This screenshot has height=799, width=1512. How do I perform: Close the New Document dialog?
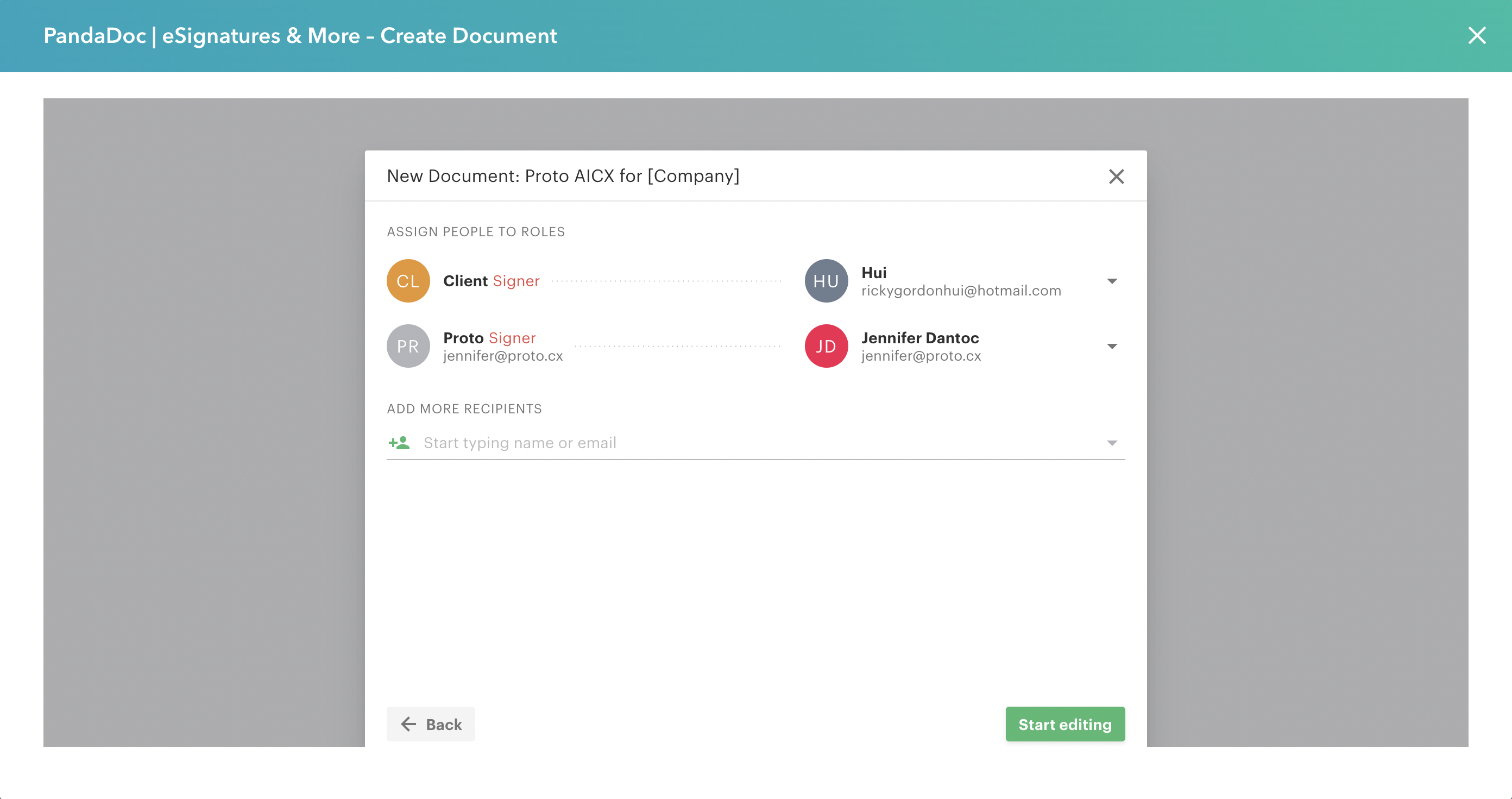[1116, 176]
